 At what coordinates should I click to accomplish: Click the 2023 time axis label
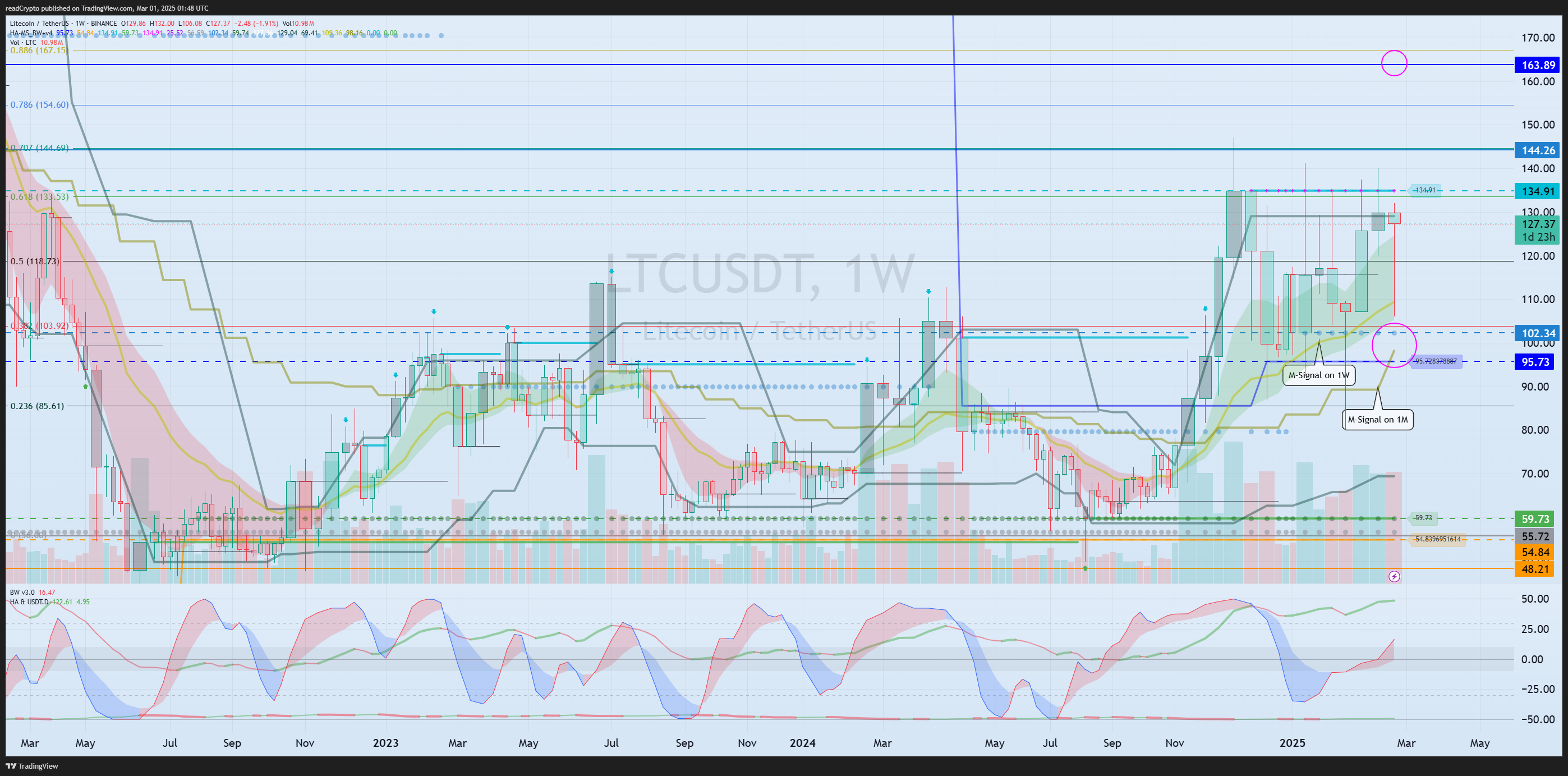tap(385, 743)
